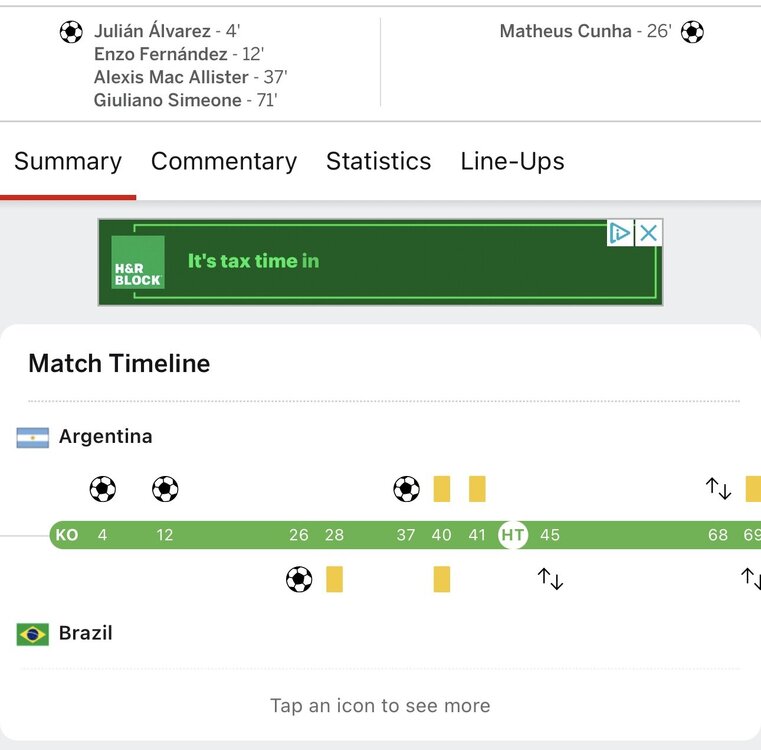
Task: Click the KO marker on the timeline
Action: tap(67, 535)
